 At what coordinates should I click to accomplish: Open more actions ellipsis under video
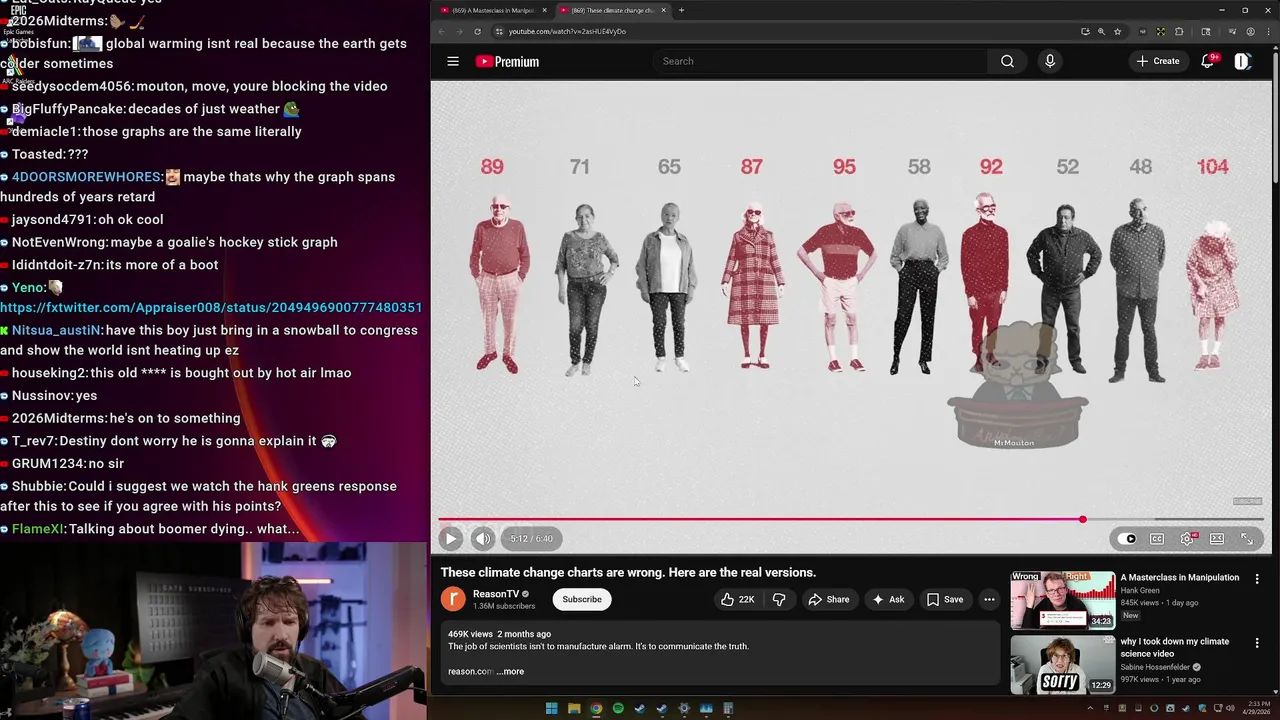coord(989,599)
